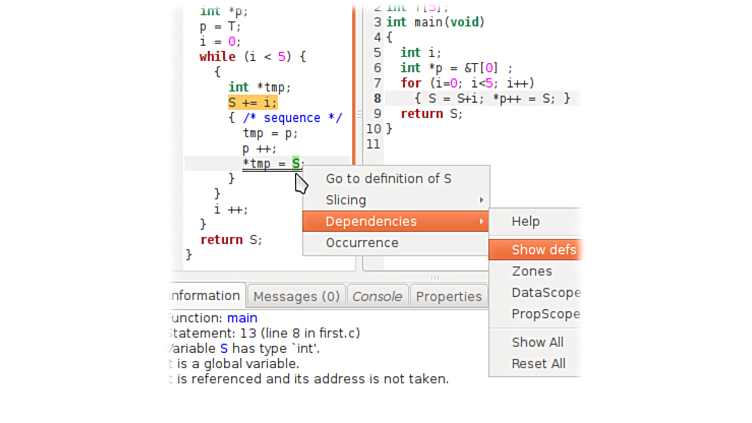Choose 'Go to definition of S'

(389, 179)
